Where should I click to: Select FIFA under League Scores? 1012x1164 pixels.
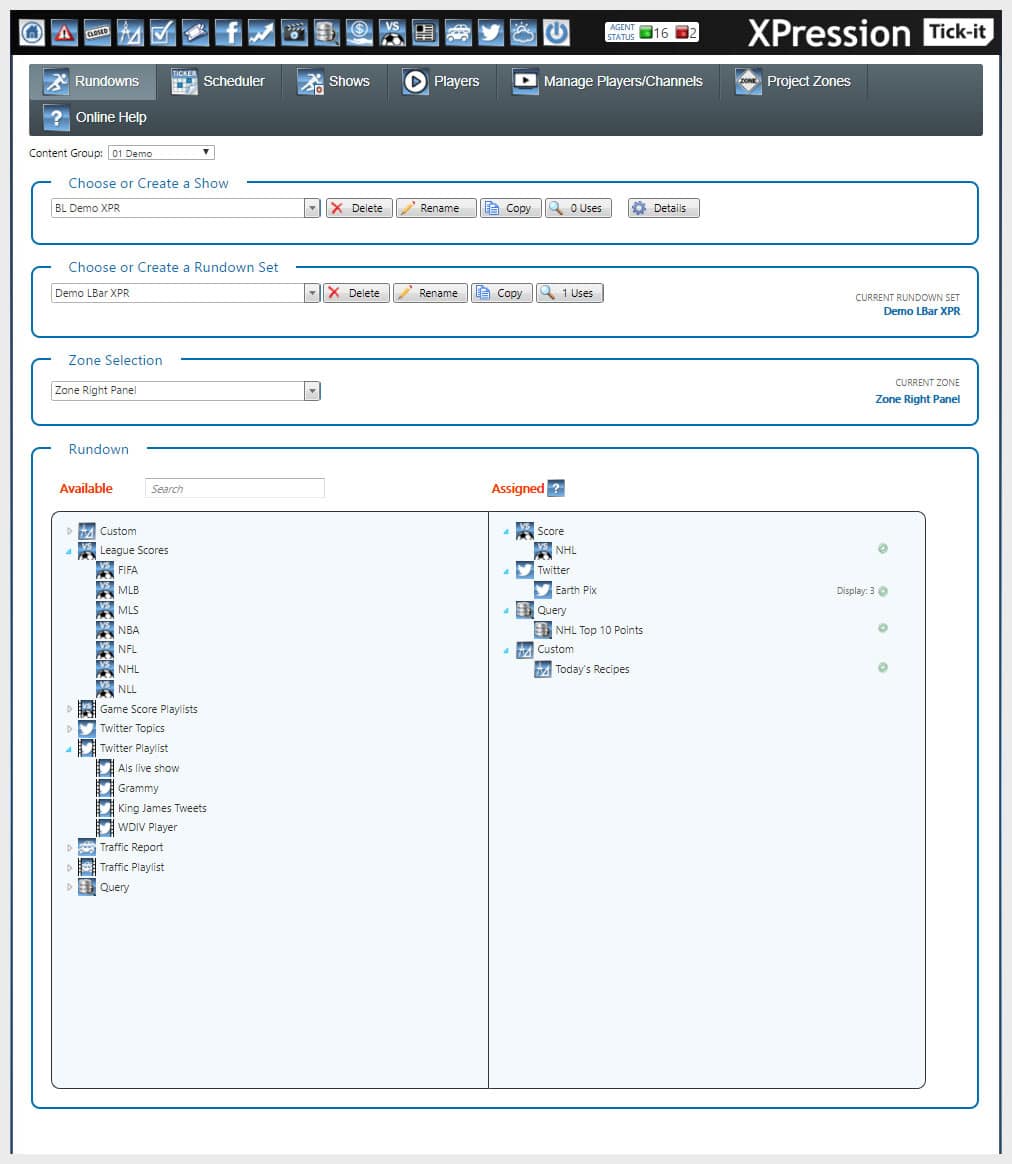(128, 570)
